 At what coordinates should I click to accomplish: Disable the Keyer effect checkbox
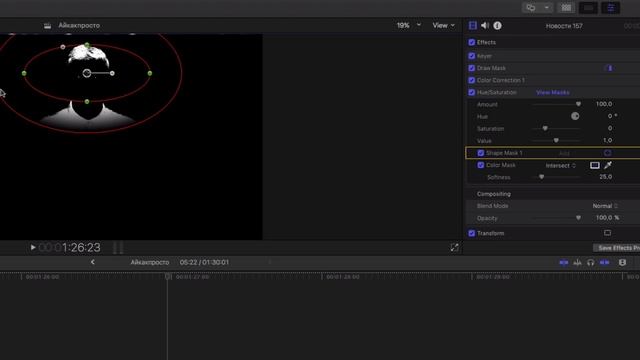click(472, 56)
